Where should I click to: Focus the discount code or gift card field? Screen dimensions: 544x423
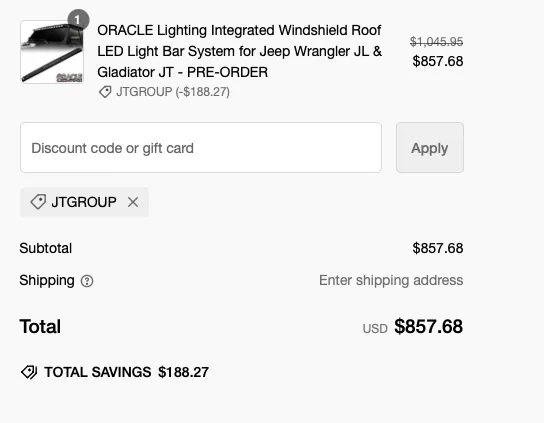(x=201, y=147)
